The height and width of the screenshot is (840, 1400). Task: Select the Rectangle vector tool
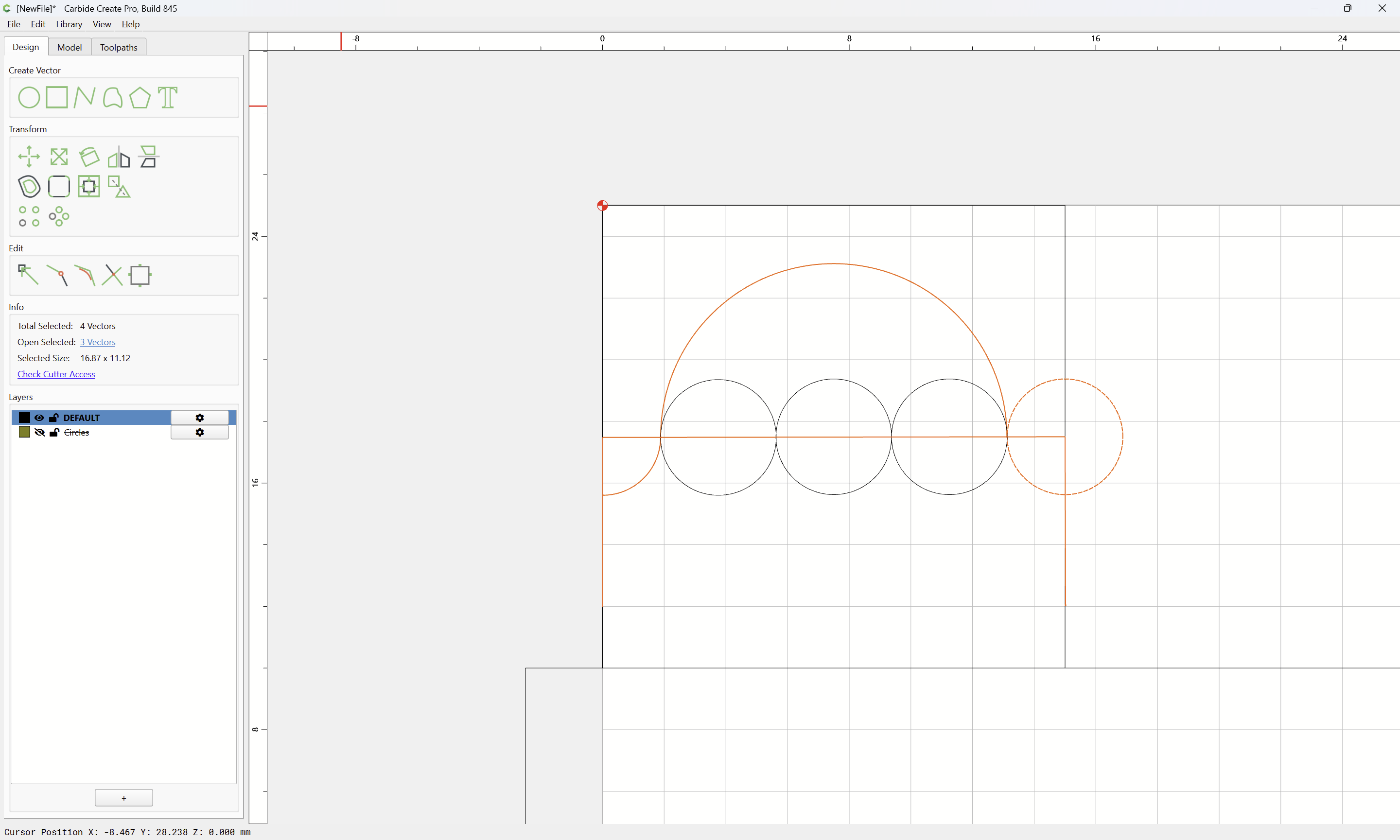(56, 97)
